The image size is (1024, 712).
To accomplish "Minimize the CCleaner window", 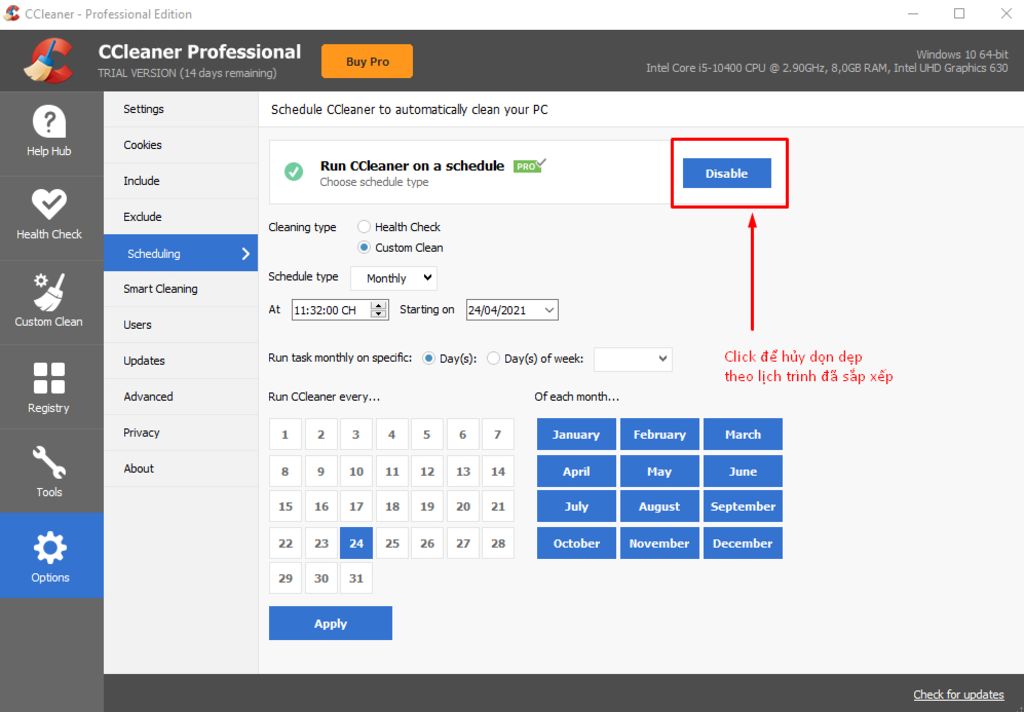I will pyautogui.click(x=913, y=14).
